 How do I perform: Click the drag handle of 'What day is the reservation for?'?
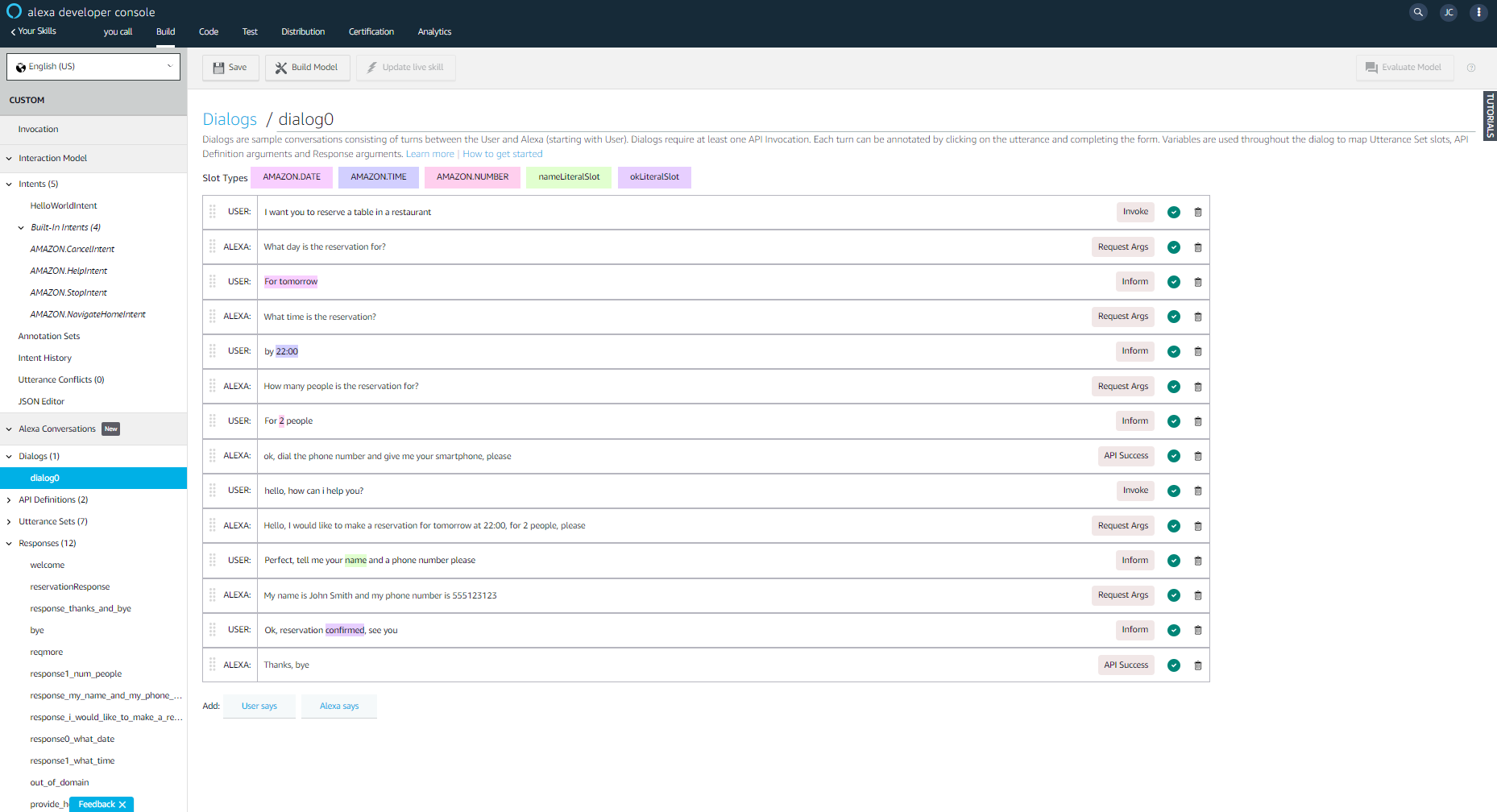(x=213, y=246)
